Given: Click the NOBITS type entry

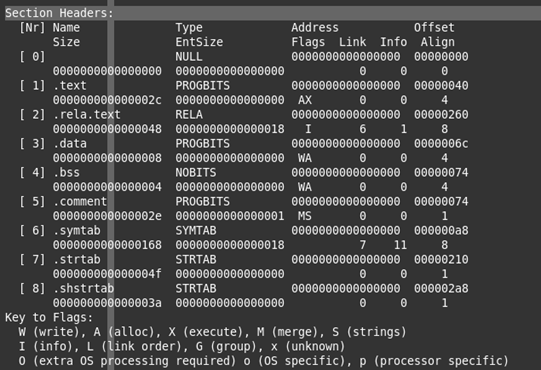Looking at the screenshot, I should tap(196, 173).
